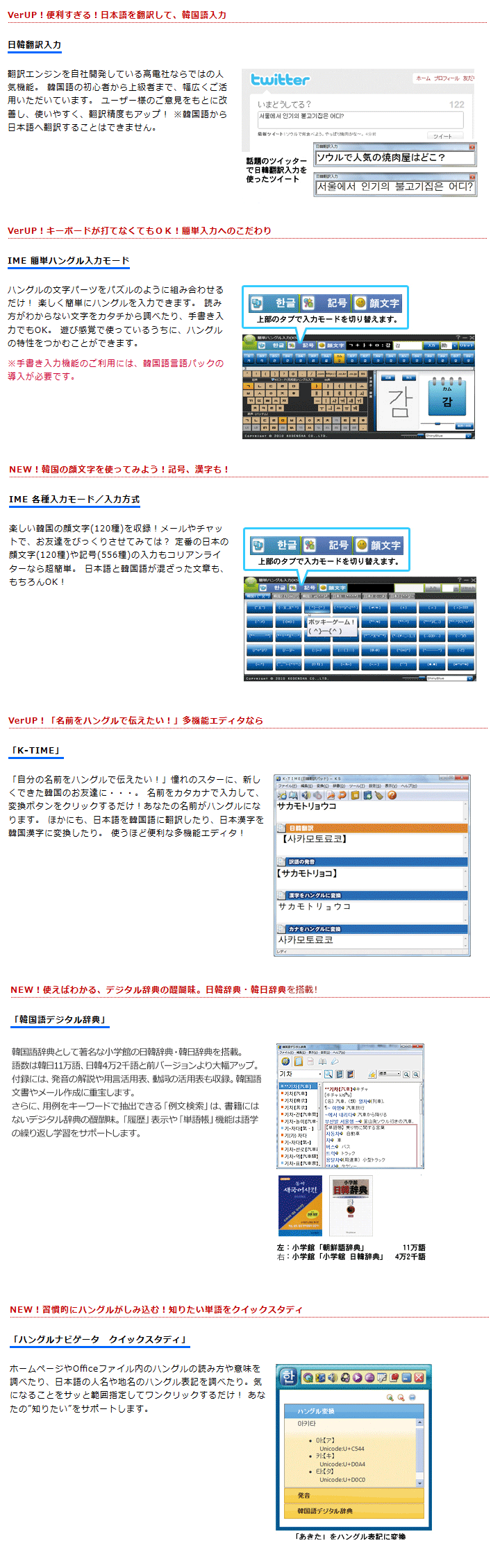Click the Japanese ソウルで人気の焼肉屋 translation input
The width and height of the screenshot is (500, 1568).
click(x=395, y=157)
